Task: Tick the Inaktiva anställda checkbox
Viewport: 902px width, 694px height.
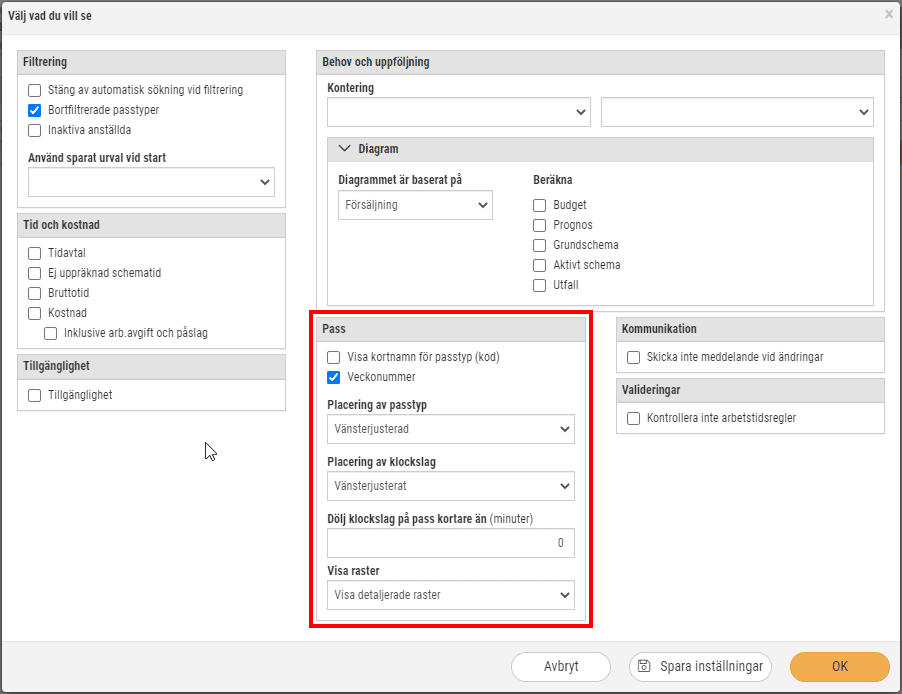Action: click(35, 131)
